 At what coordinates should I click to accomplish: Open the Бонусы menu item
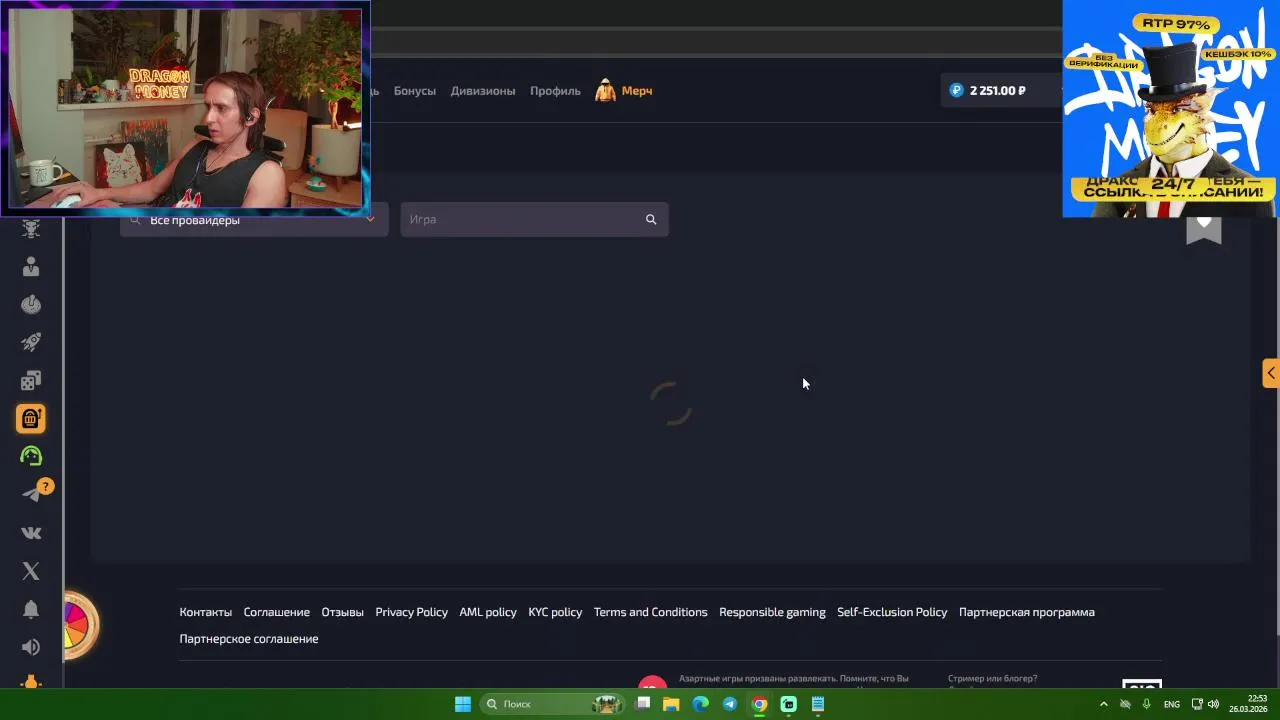point(415,90)
